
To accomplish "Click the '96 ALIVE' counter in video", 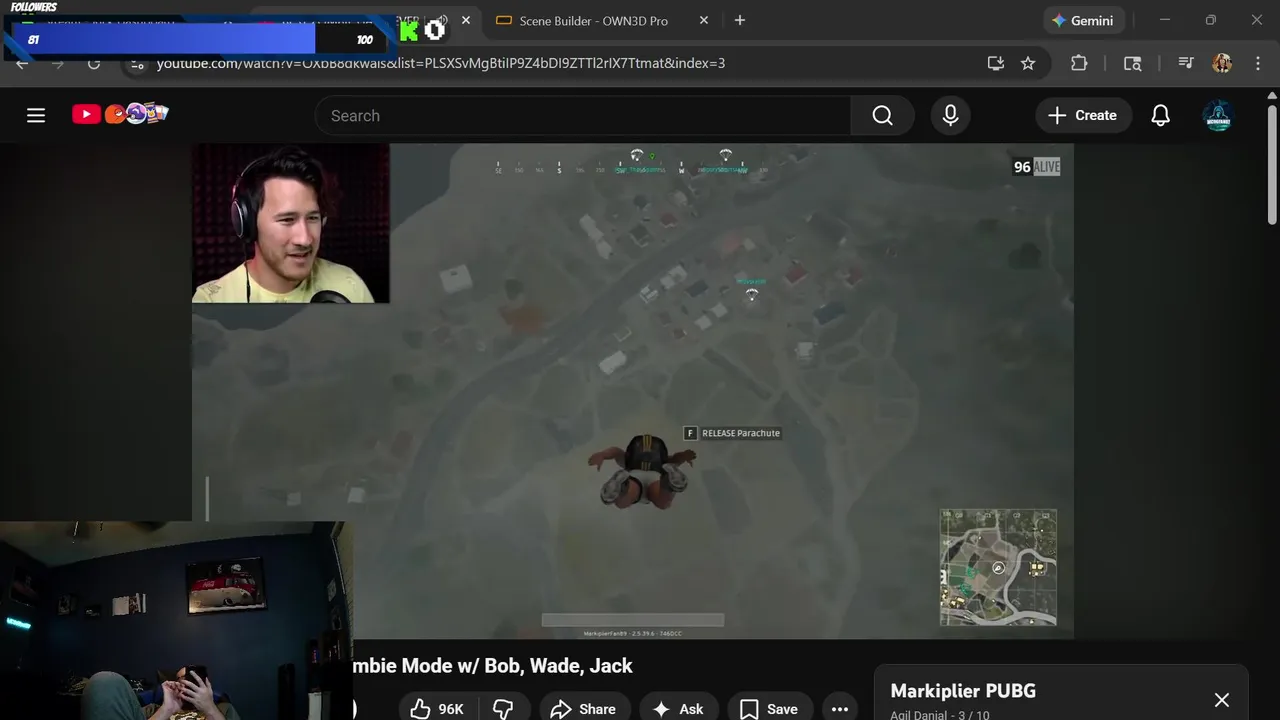I will click(x=1036, y=167).
